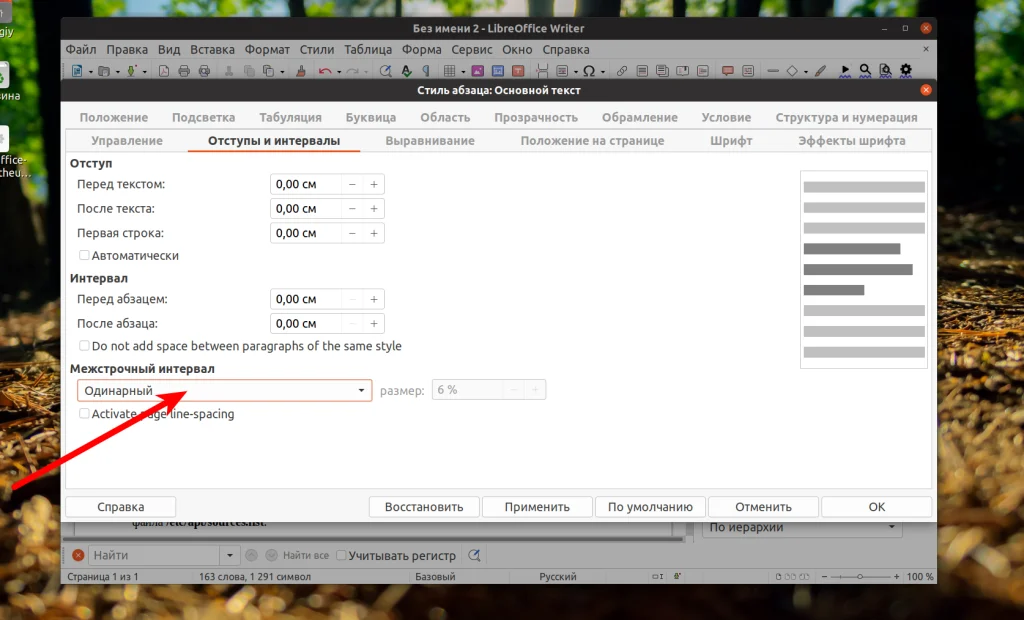Screen dimensions: 1024x620
Task: Click the Insert text box icon
Action: [518, 71]
